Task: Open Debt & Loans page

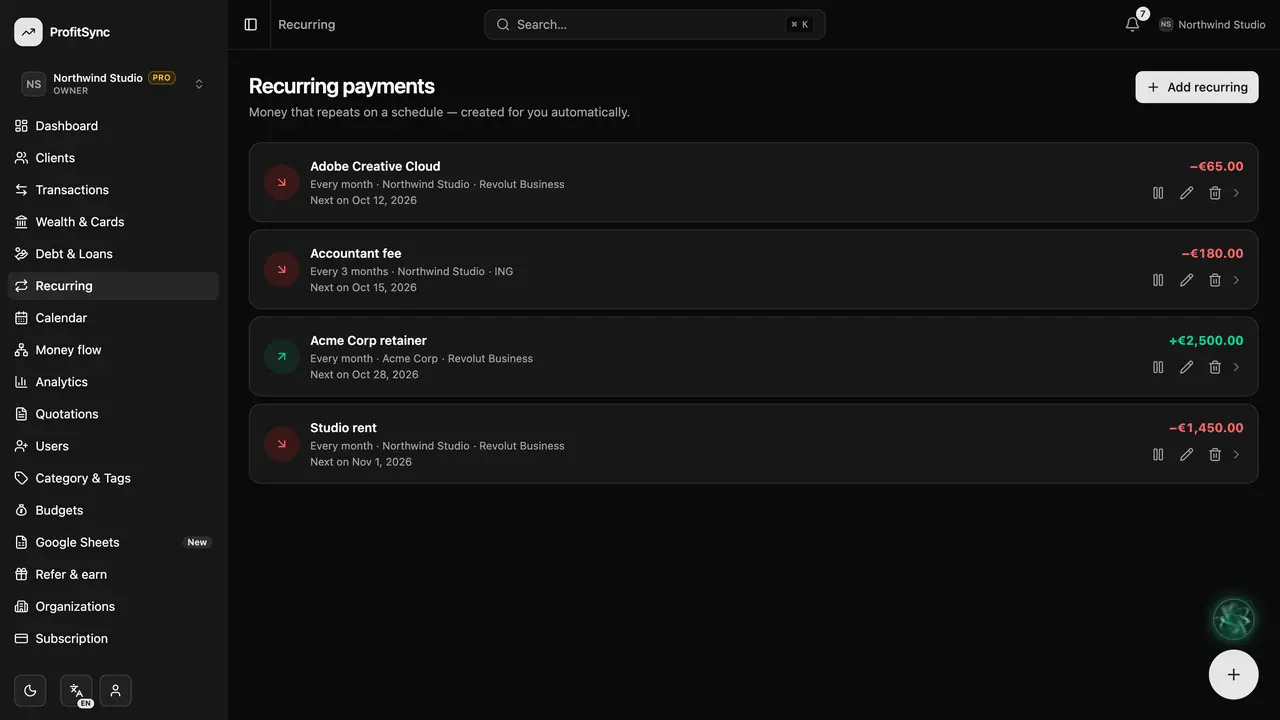Action: 113,254
